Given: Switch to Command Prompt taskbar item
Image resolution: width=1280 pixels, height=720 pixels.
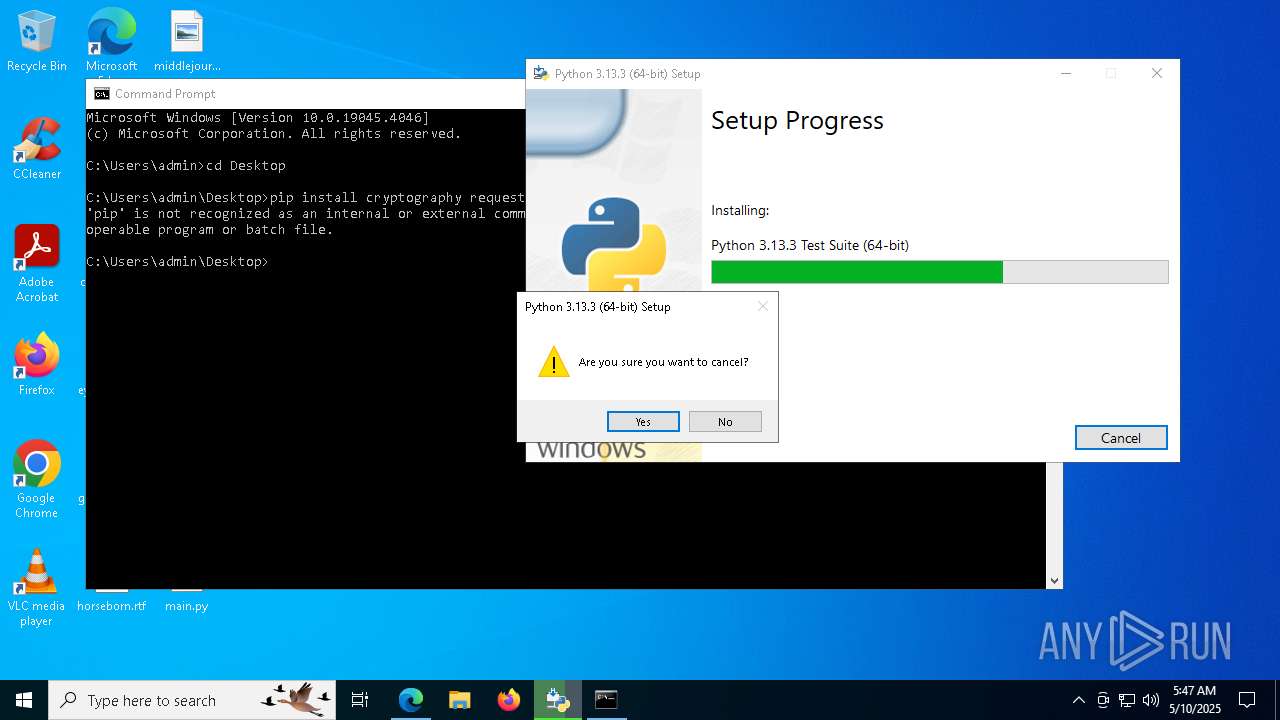Looking at the screenshot, I should click(607, 700).
